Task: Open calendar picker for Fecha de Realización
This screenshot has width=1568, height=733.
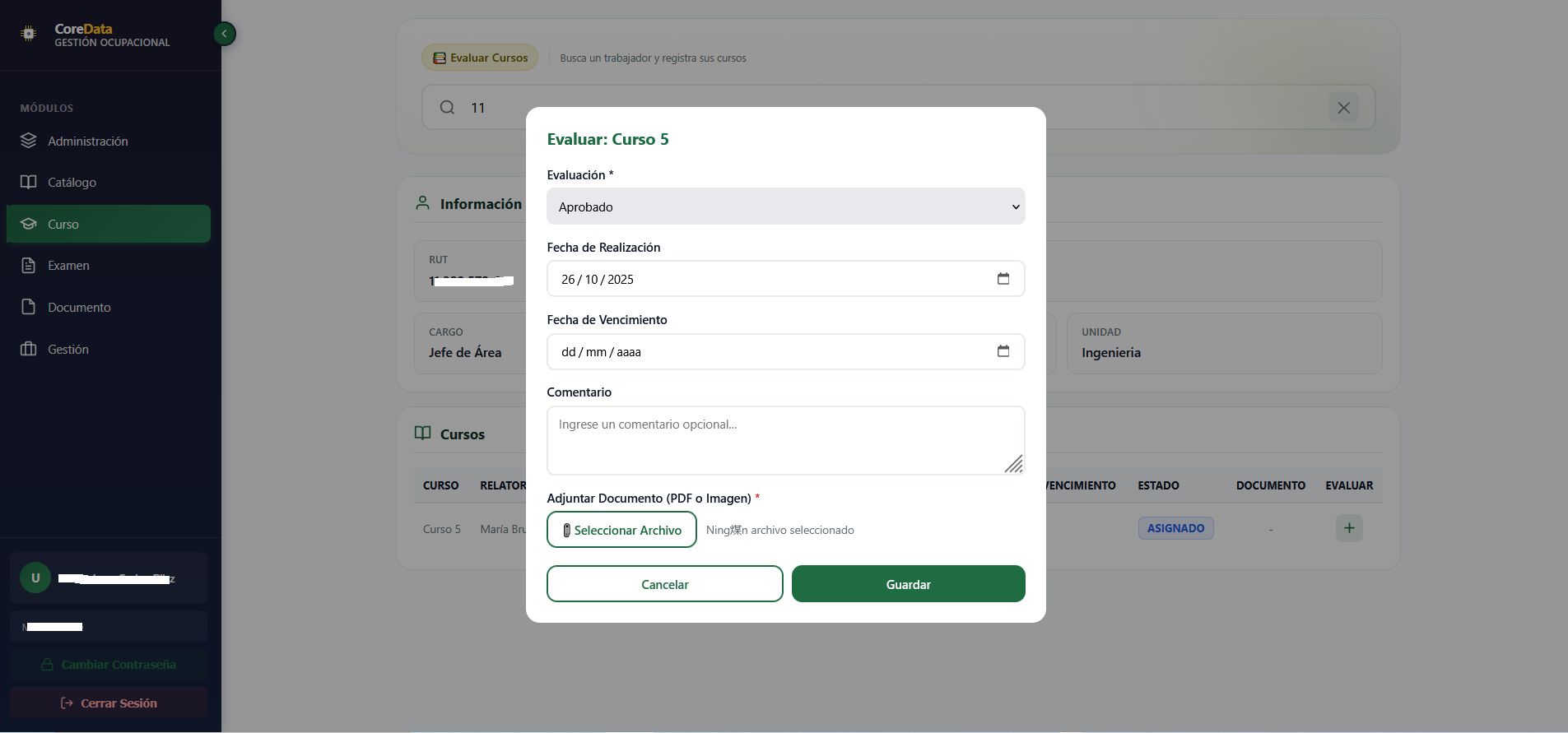Action: 1003,279
